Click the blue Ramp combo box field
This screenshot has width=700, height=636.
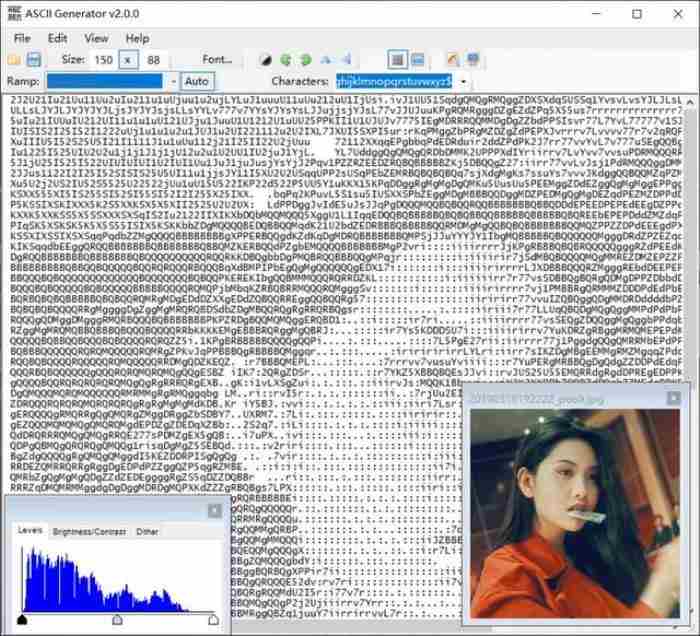tap(105, 81)
